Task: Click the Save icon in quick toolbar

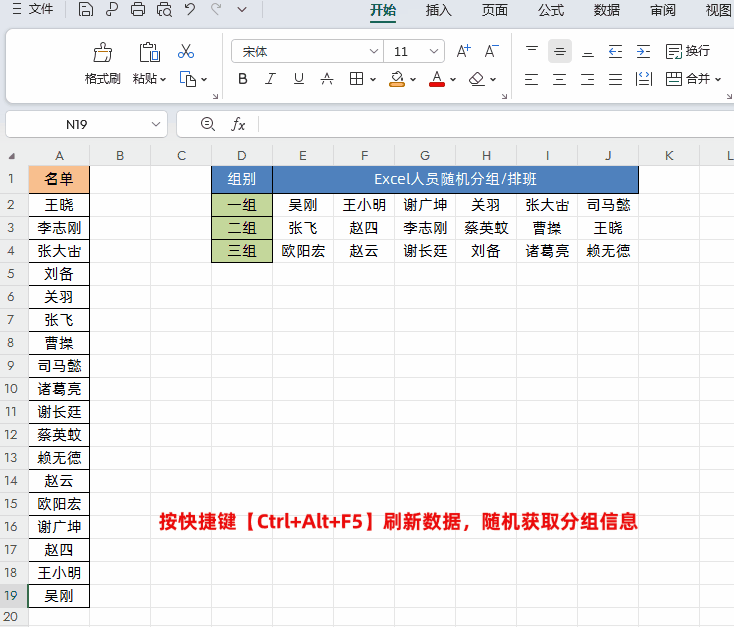Action: [x=85, y=9]
